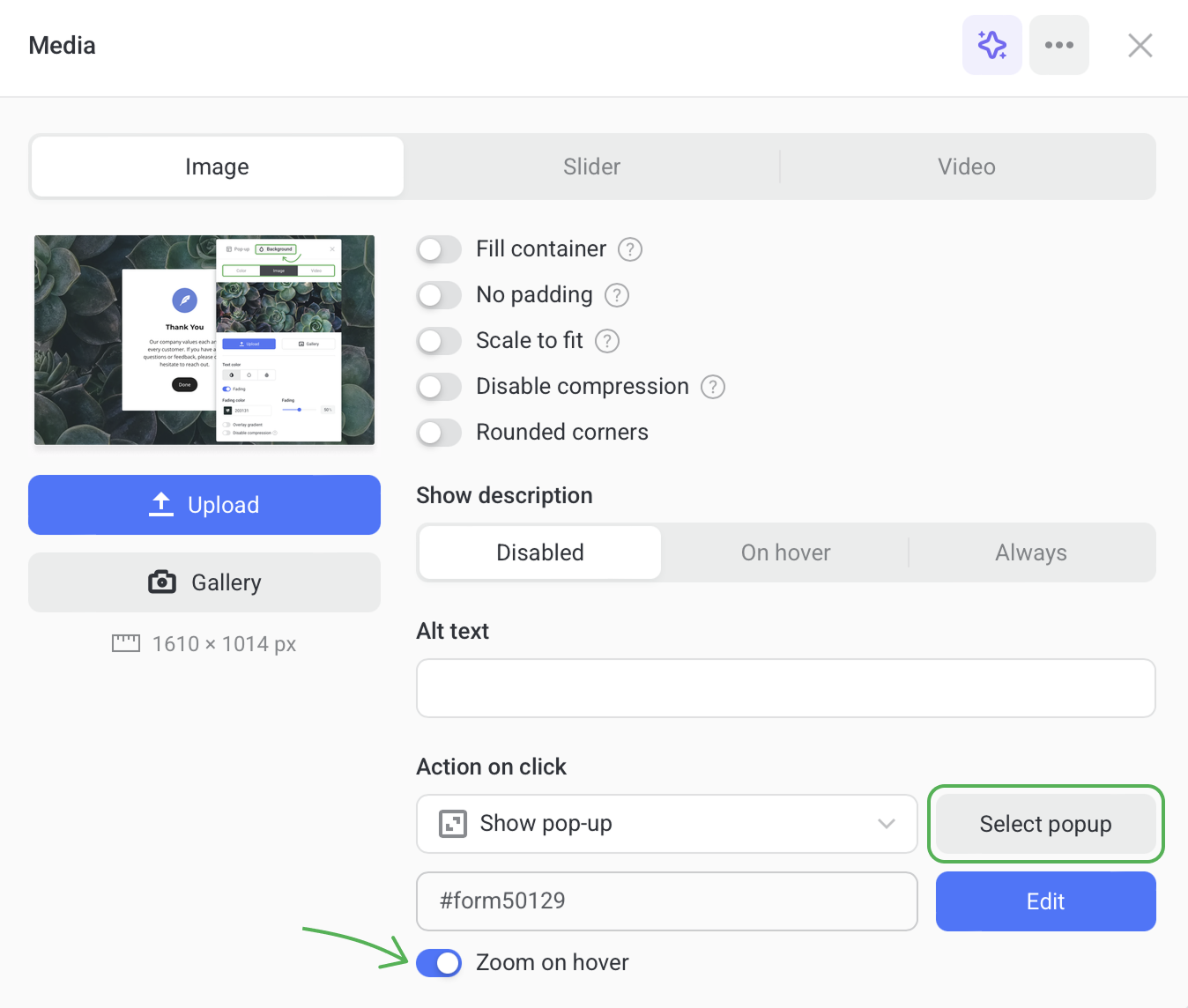Turn on the No padding switch
1188x1008 pixels.
(439, 295)
